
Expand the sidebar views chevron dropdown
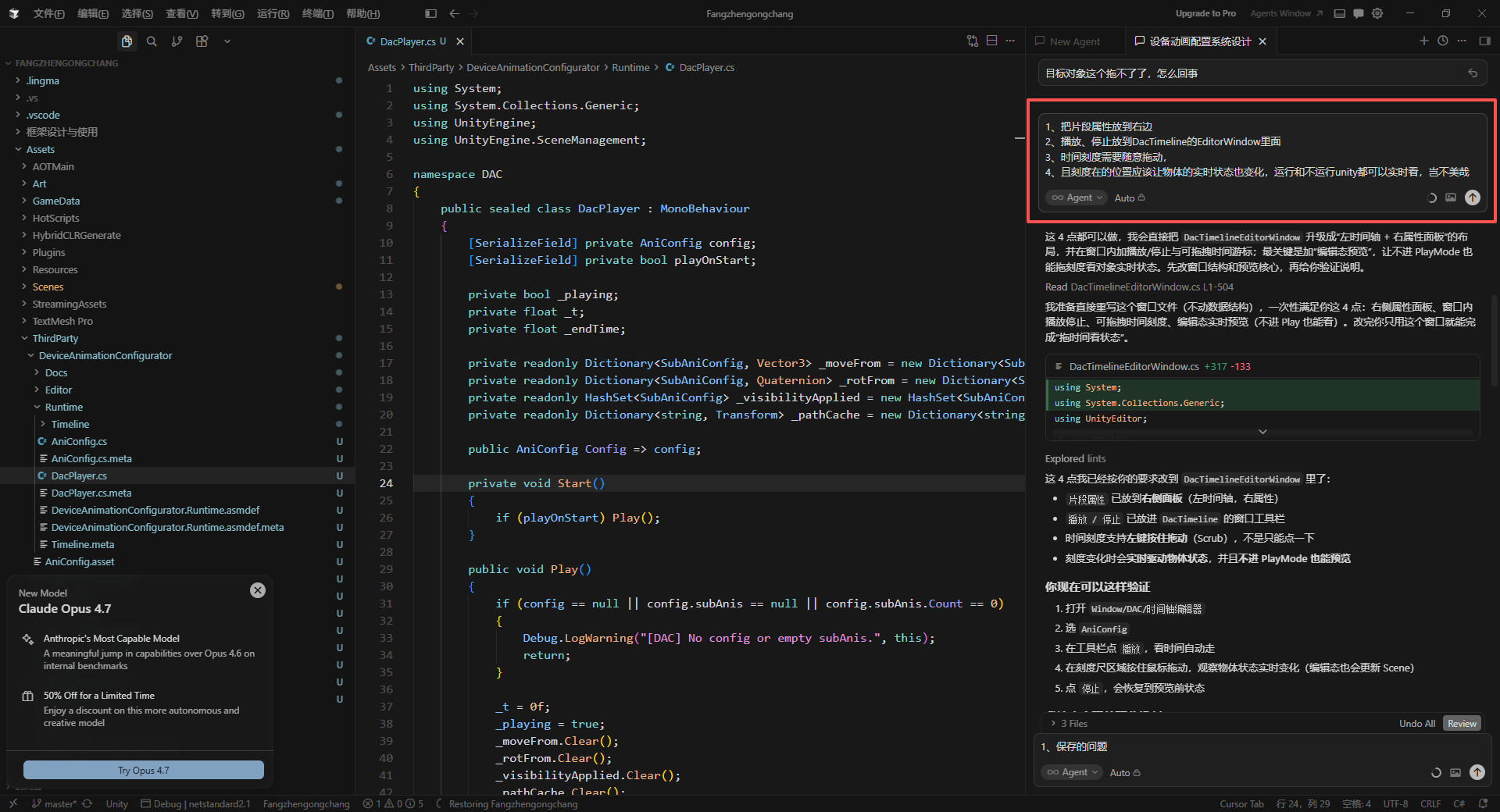(227, 41)
